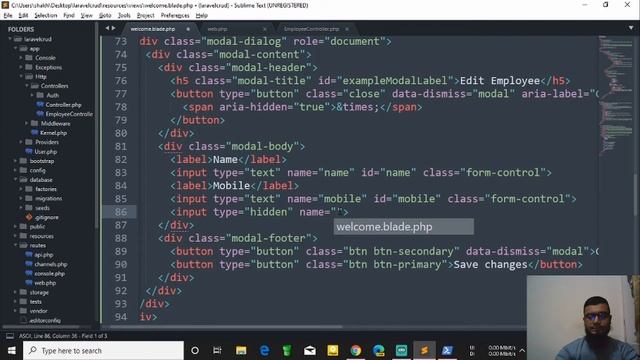Screen dimensions: 640x360
Task: Close the web.php tab
Action: click(x=264, y=29)
